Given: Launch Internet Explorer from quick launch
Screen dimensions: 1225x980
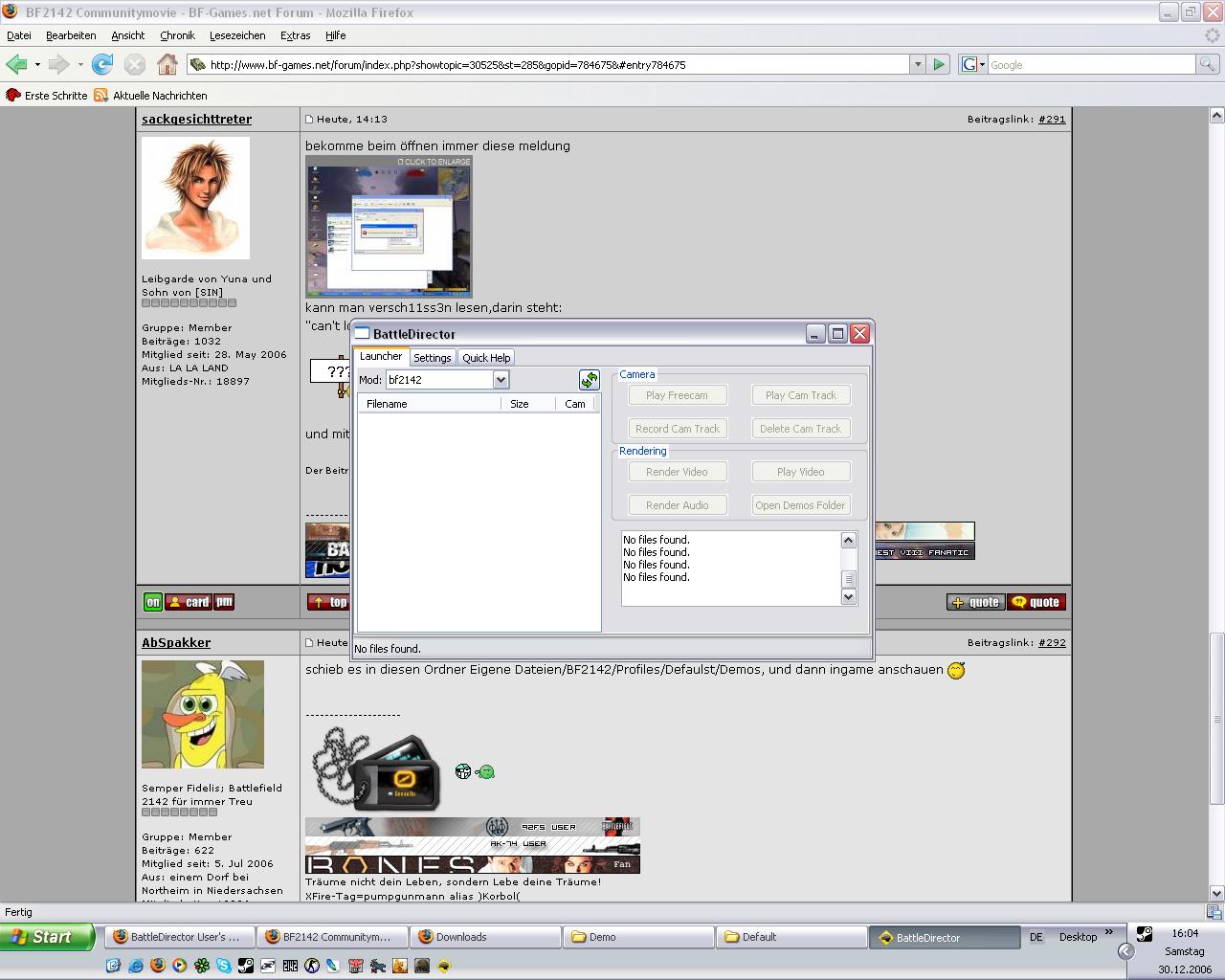Looking at the screenshot, I should pyautogui.click(x=136, y=966).
